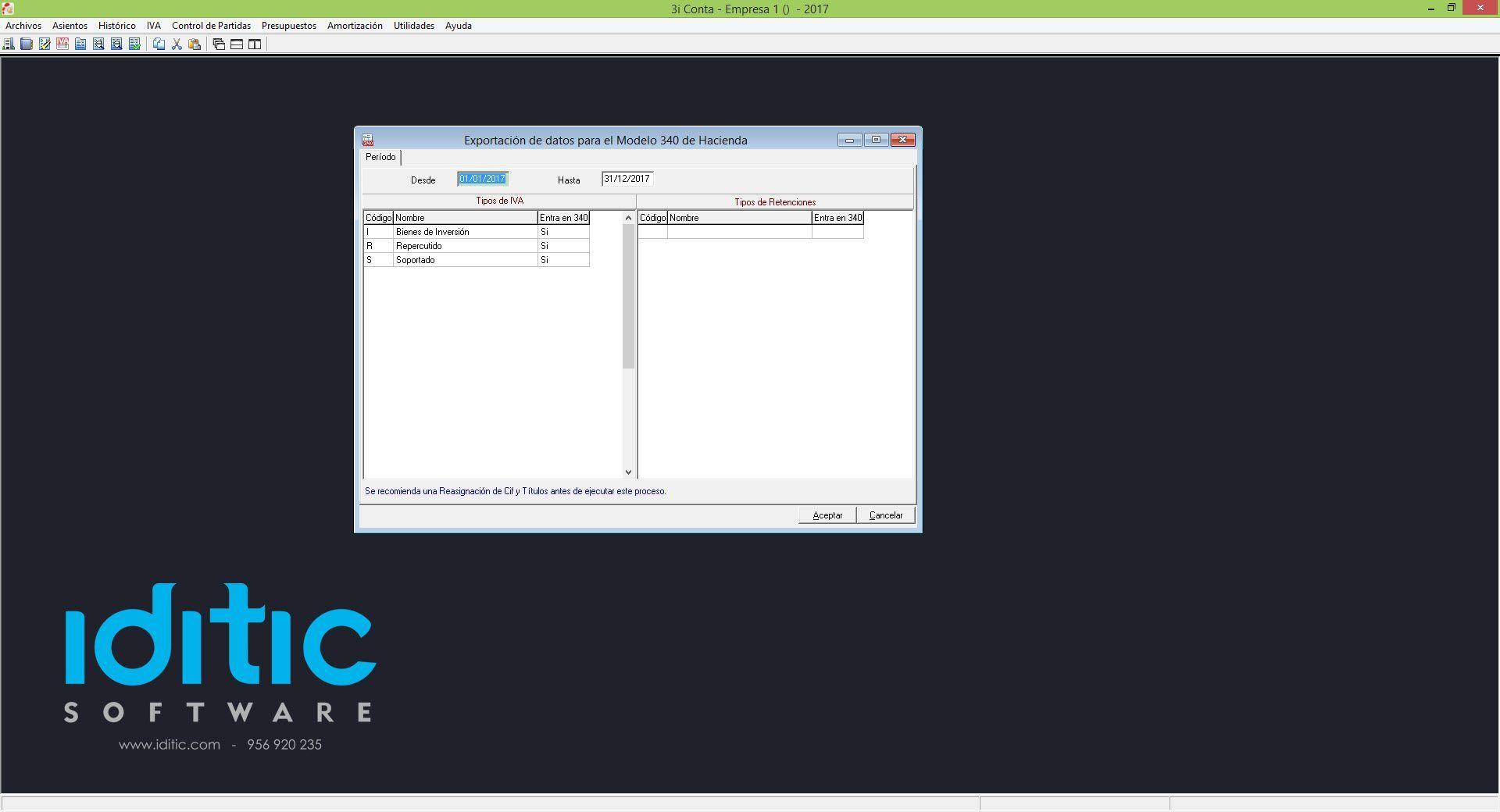Viewport: 1500px width, 812px height.
Task: Tile windows vertically via toolbar icon
Action: coord(255,45)
